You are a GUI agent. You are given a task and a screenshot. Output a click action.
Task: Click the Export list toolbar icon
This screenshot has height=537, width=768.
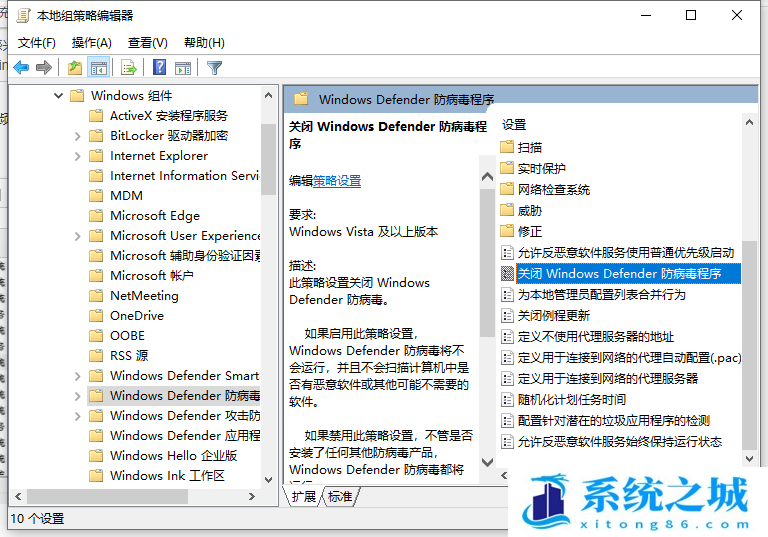pos(129,67)
